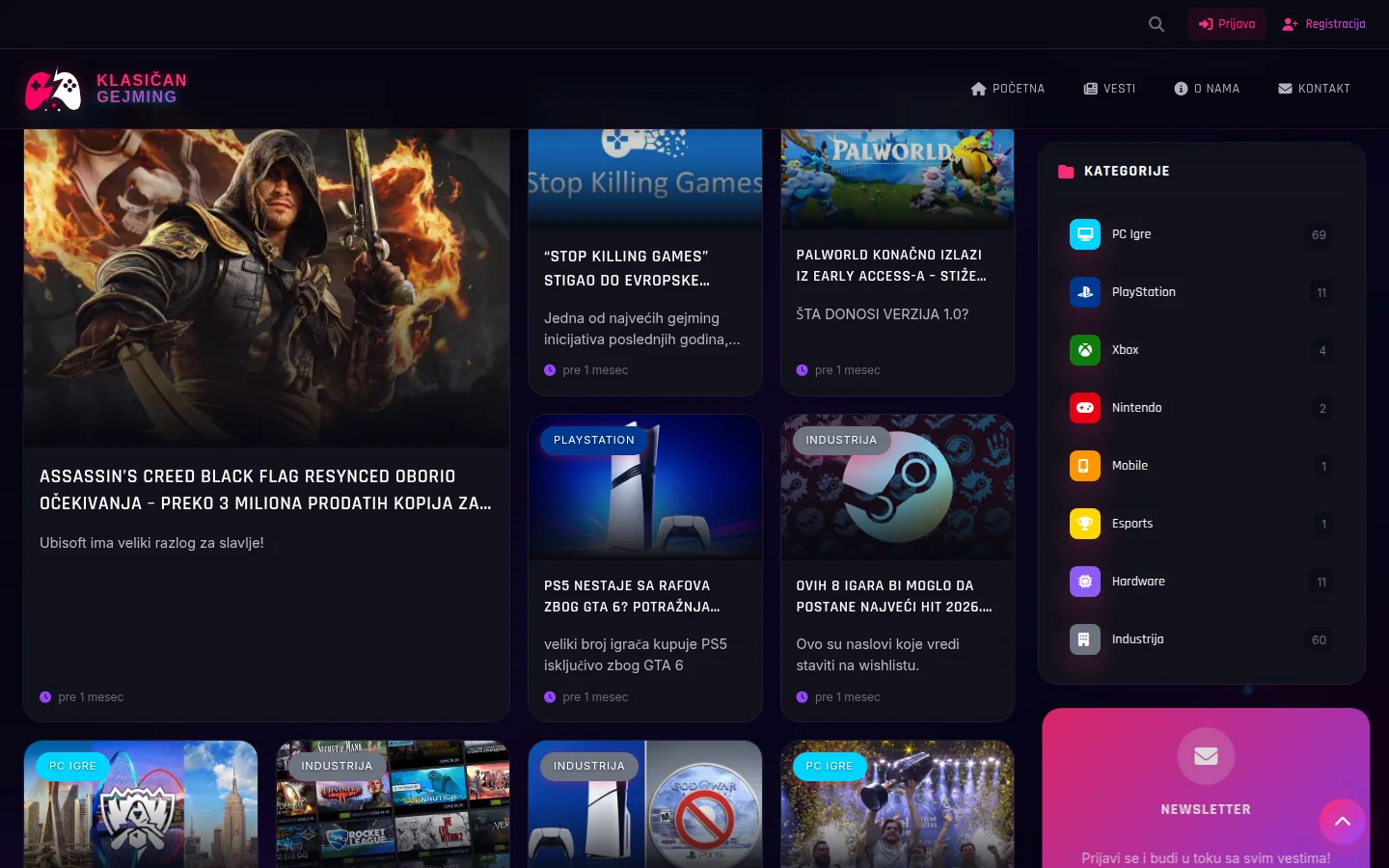The width and height of the screenshot is (1389, 868).
Task: Click the Xbox category icon
Action: 1085,350
